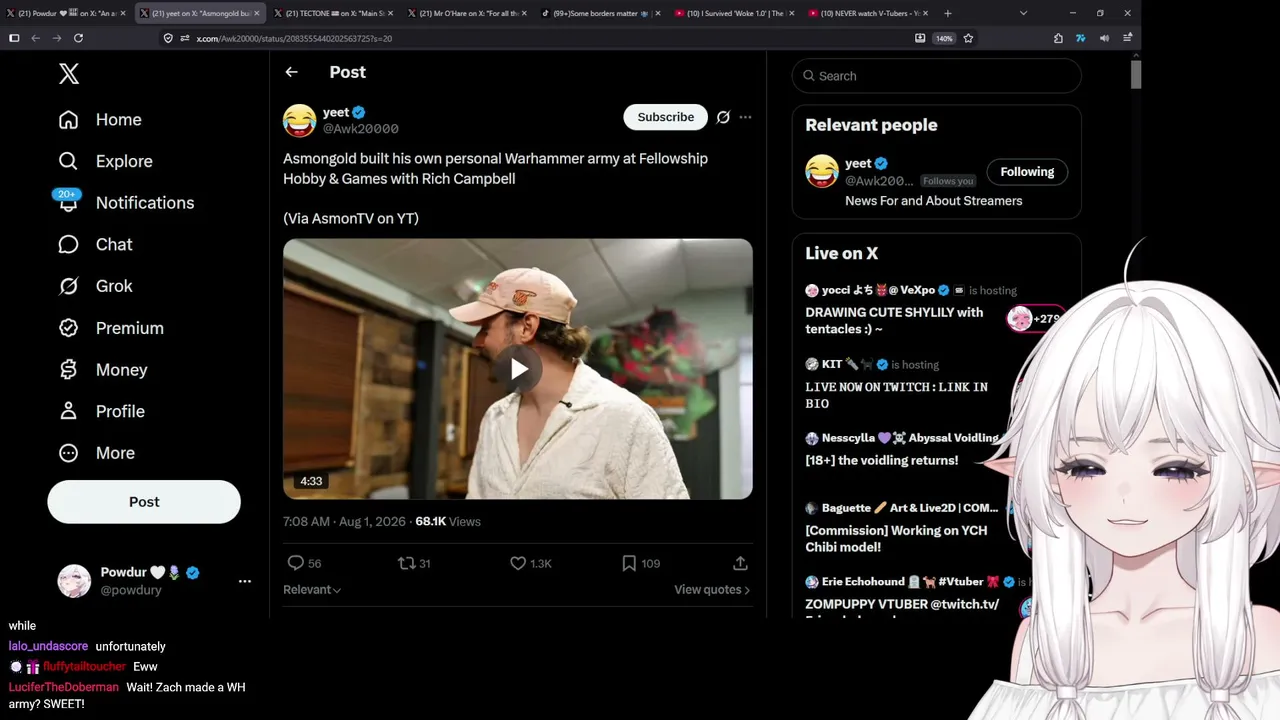This screenshot has width=1280, height=720.
Task: Toggle tab audio speaker icon in toolbar
Action: 1104,38
